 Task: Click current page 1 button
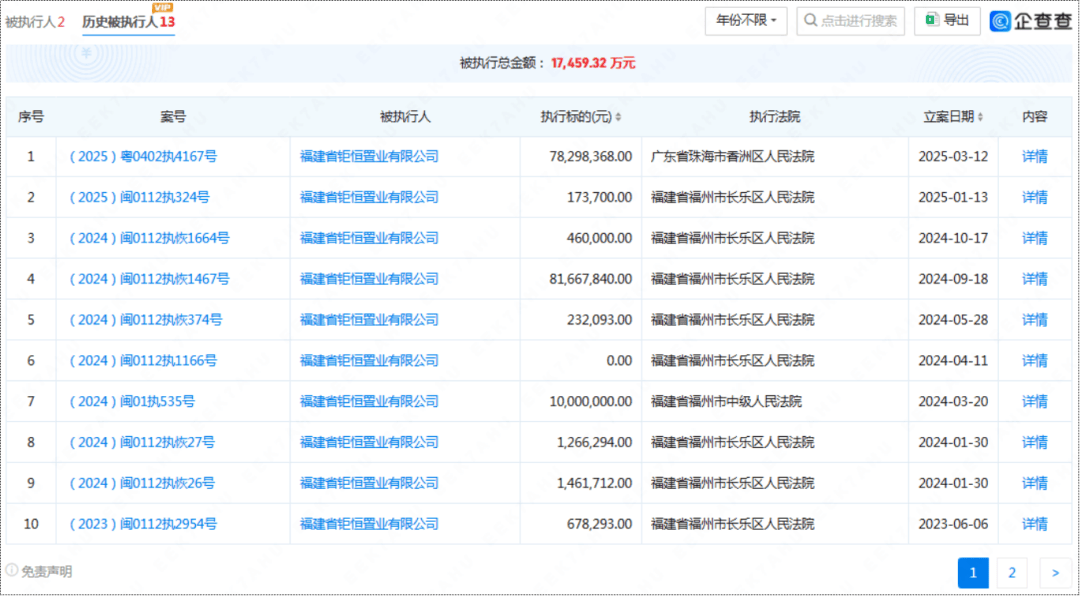(x=972, y=572)
